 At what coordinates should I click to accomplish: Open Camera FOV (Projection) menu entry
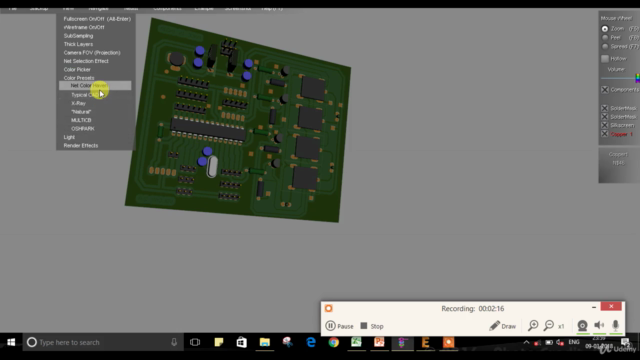92,53
